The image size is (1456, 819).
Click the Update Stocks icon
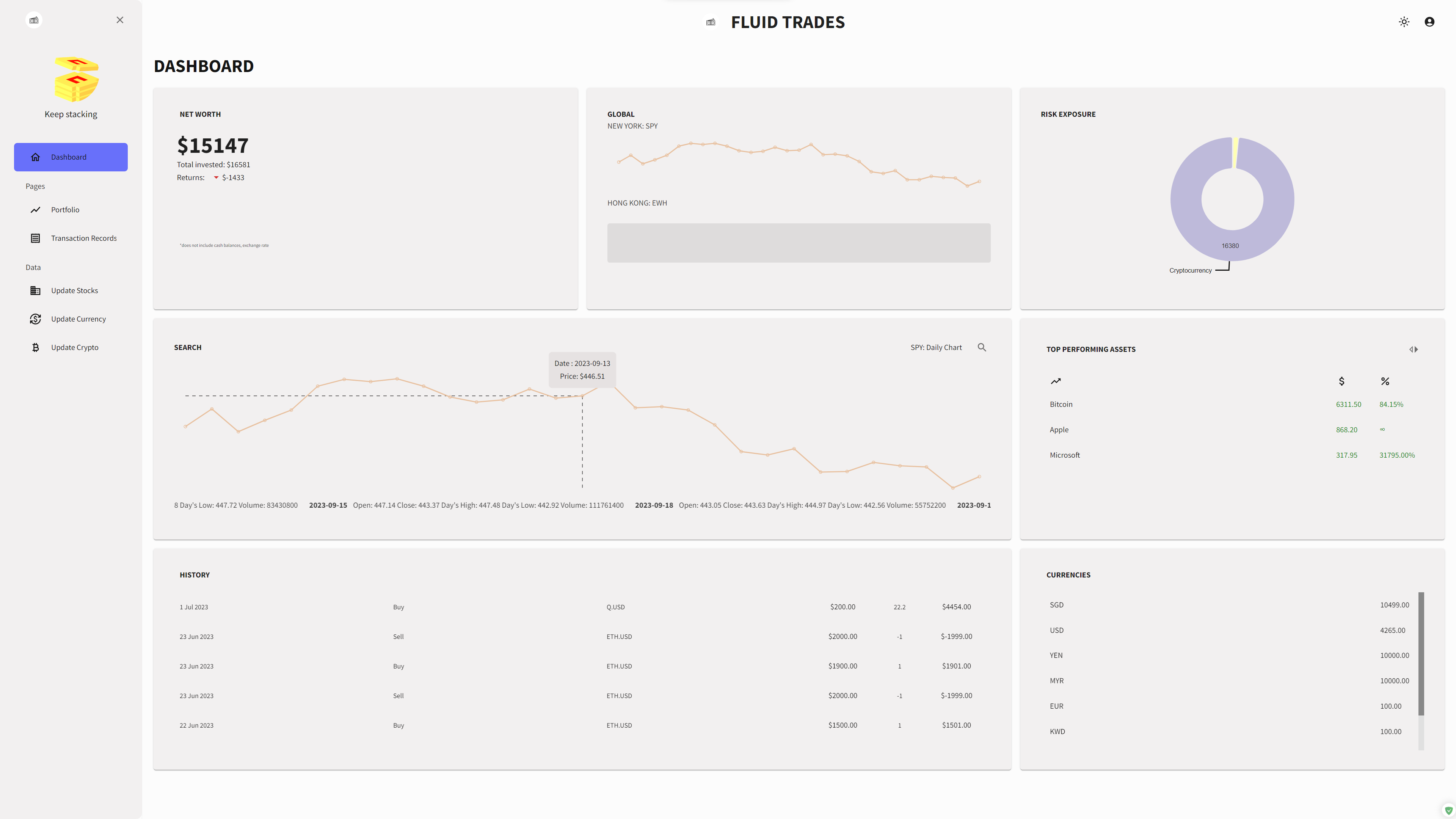tap(35, 290)
